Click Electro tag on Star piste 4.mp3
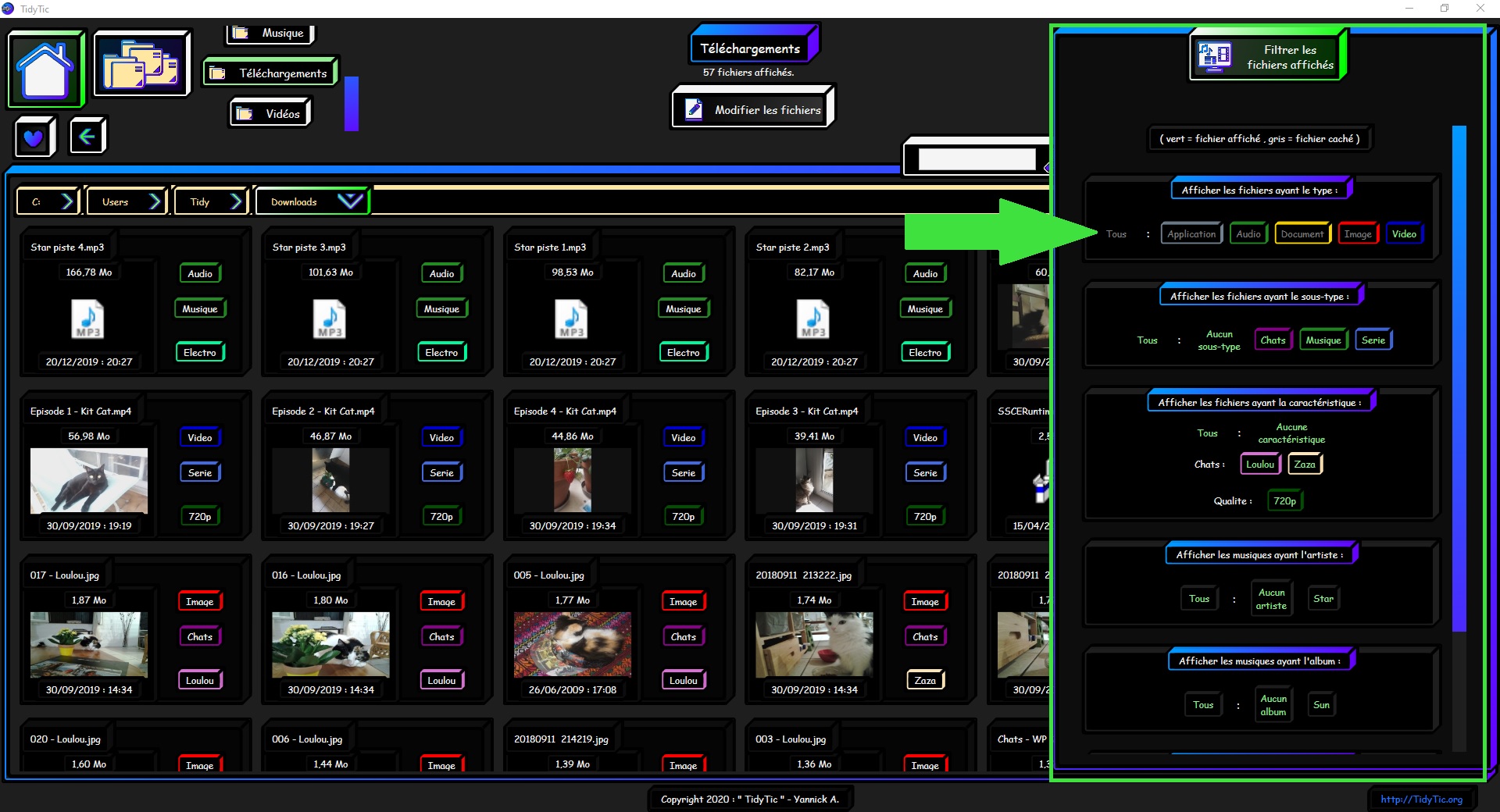 199,352
